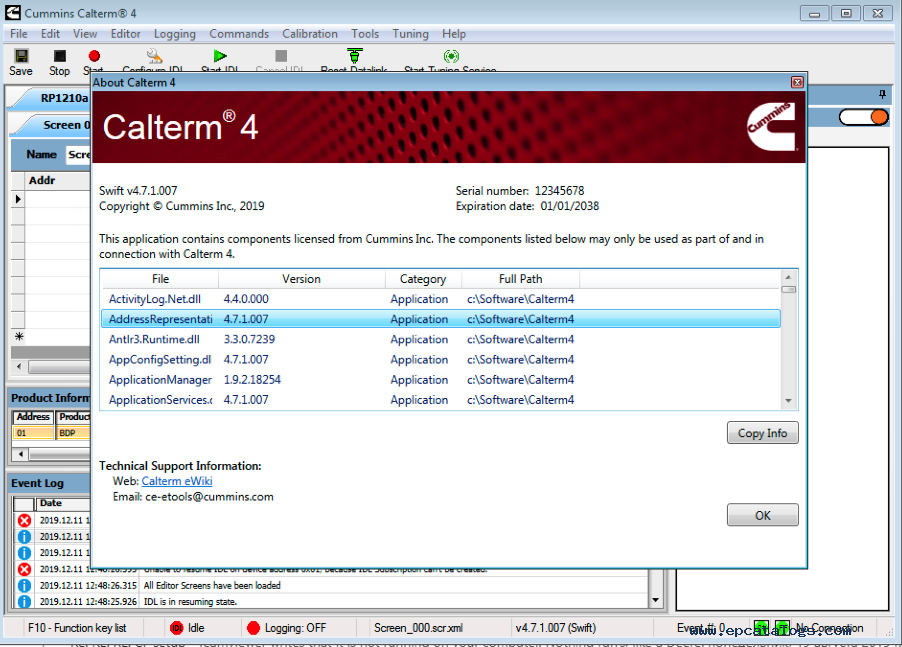This screenshot has height=647, width=902.
Task: Select the Antlr3.Runtime.dll row
Action: (441, 339)
